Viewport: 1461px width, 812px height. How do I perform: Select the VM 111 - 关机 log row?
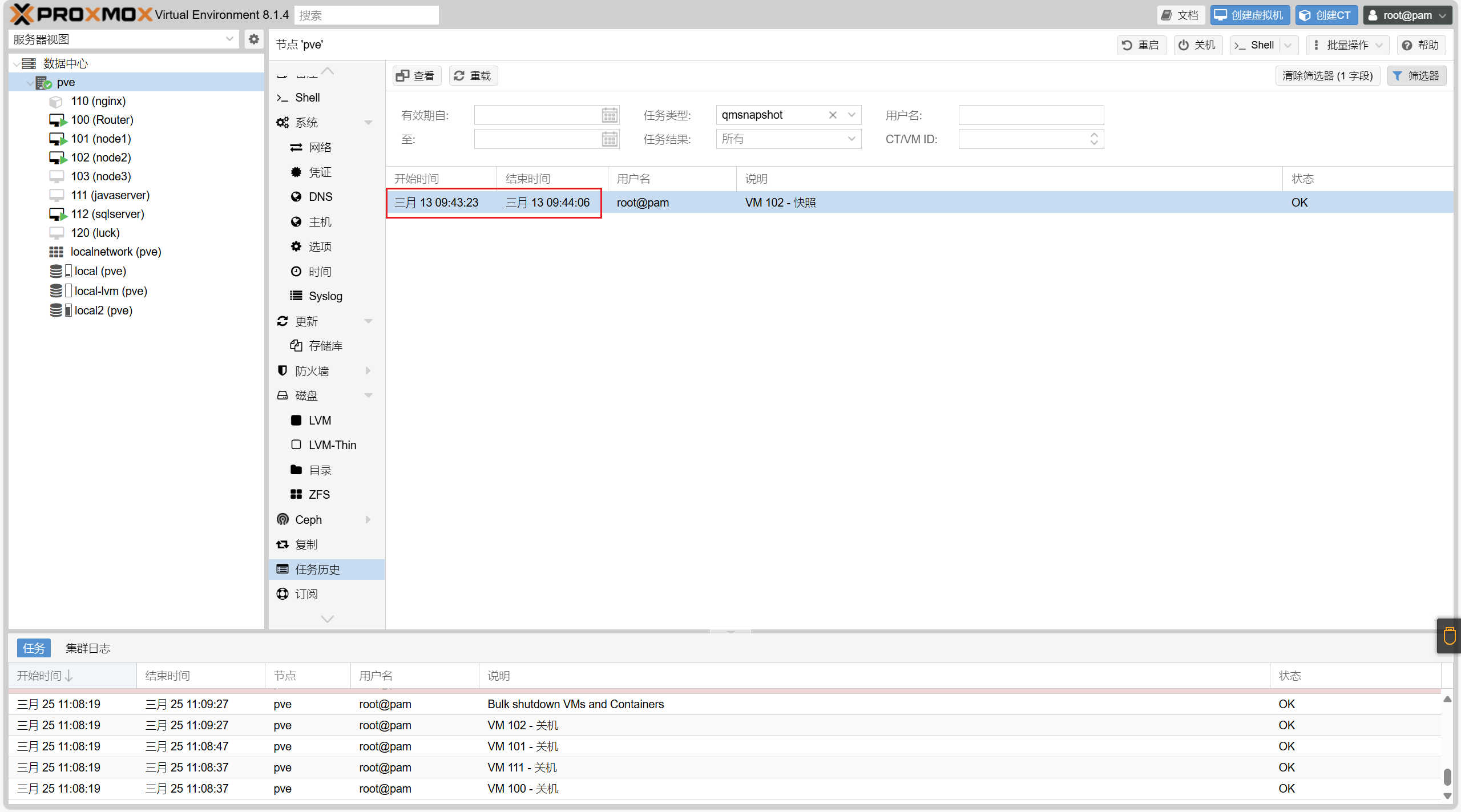tap(725, 767)
